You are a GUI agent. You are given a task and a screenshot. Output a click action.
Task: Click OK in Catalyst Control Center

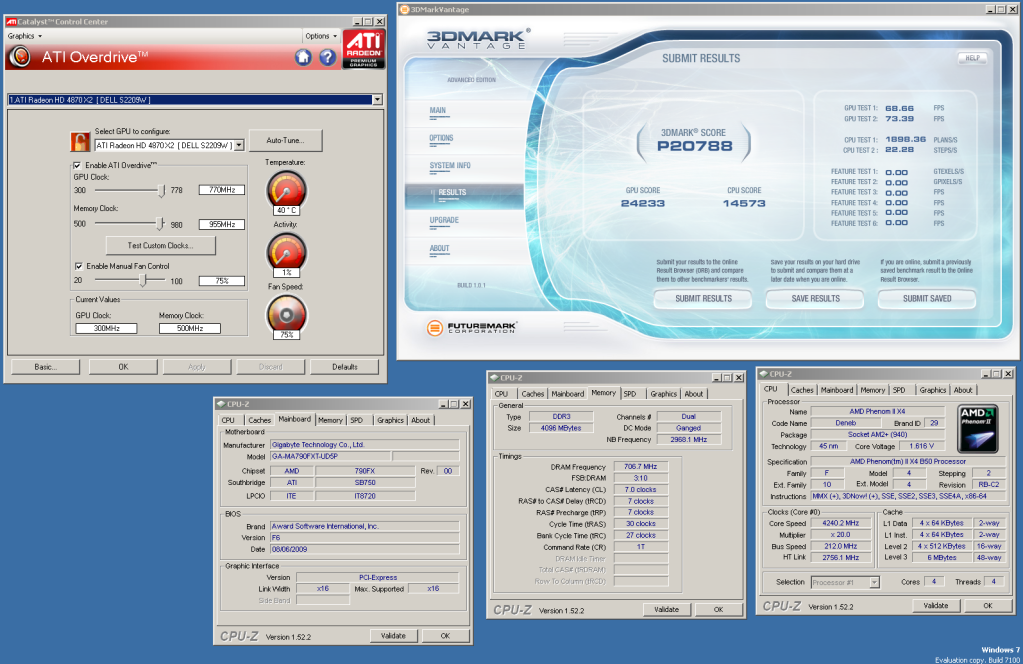[x=123, y=367]
